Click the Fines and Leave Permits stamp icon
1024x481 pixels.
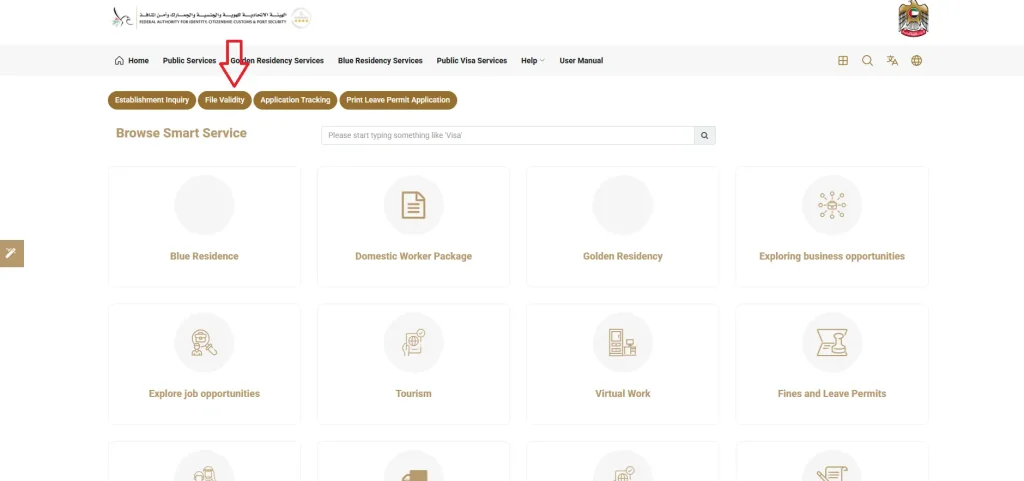pyautogui.click(x=832, y=343)
